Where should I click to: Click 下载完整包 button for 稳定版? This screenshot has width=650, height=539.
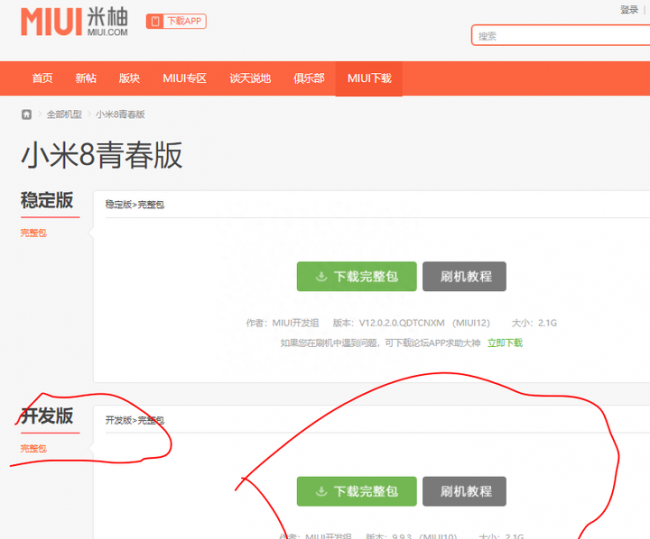(x=357, y=276)
